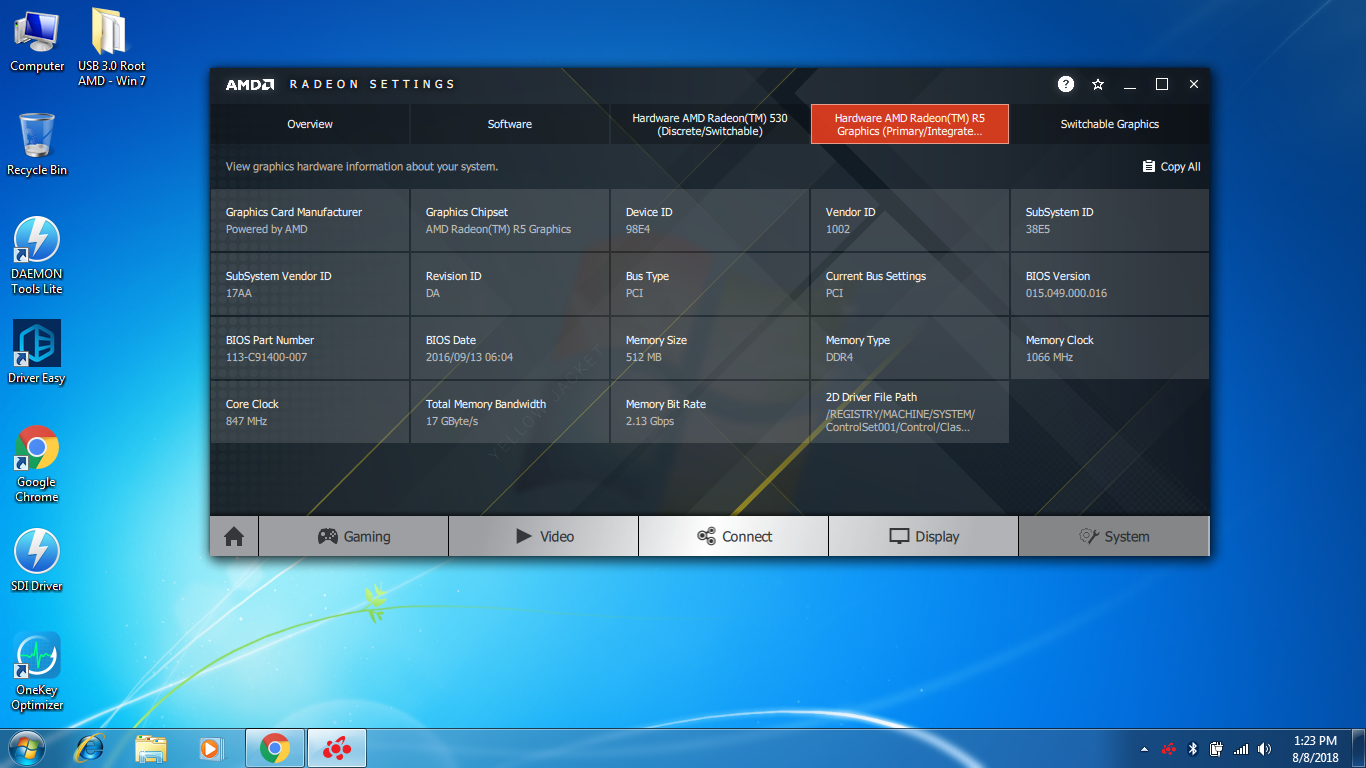The width and height of the screenshot is (1366, 768).
Task: Click the Memory Size 512 MB tile
Action: tap(710, 348)
